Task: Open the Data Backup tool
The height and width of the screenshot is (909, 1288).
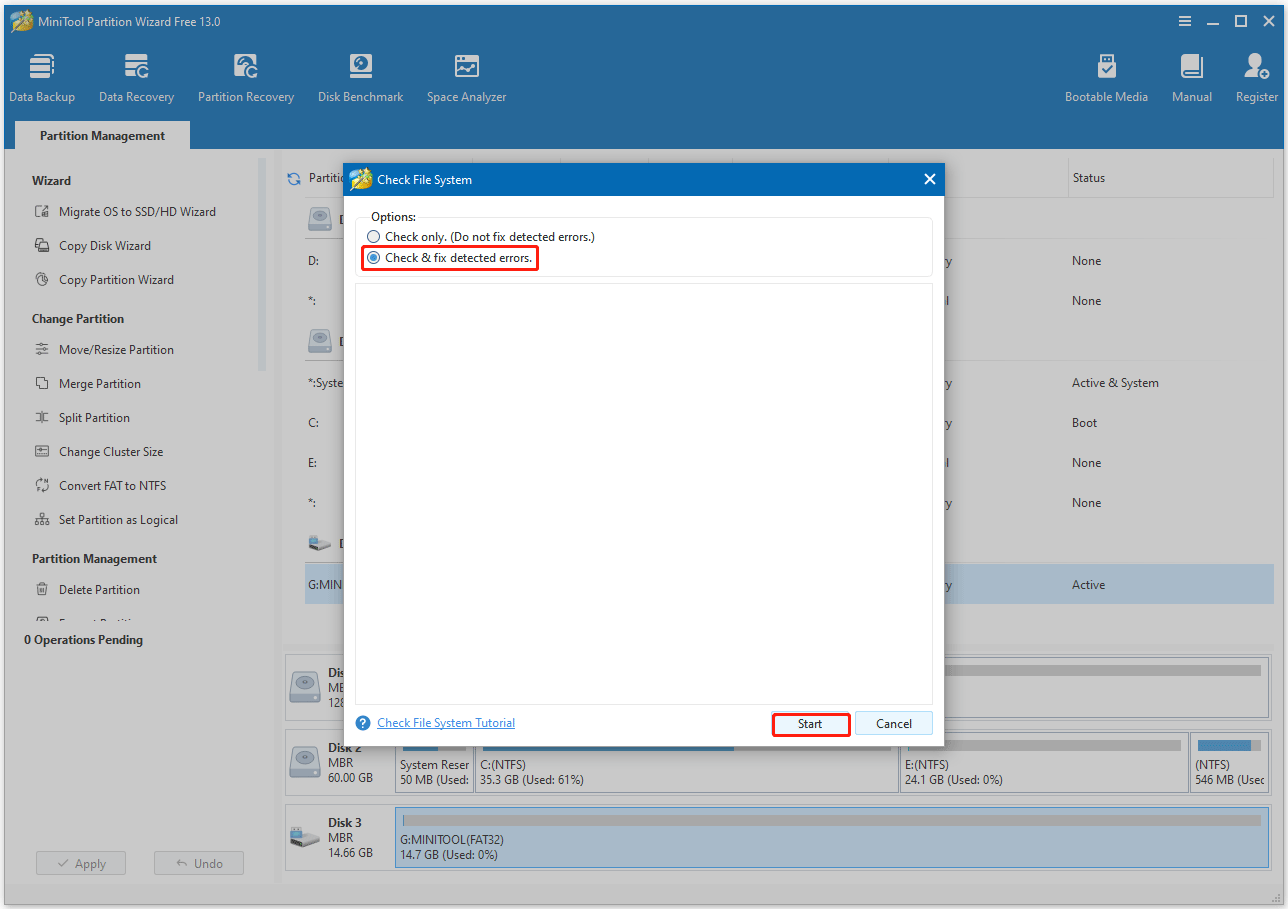Action: (x=42, y=78)
